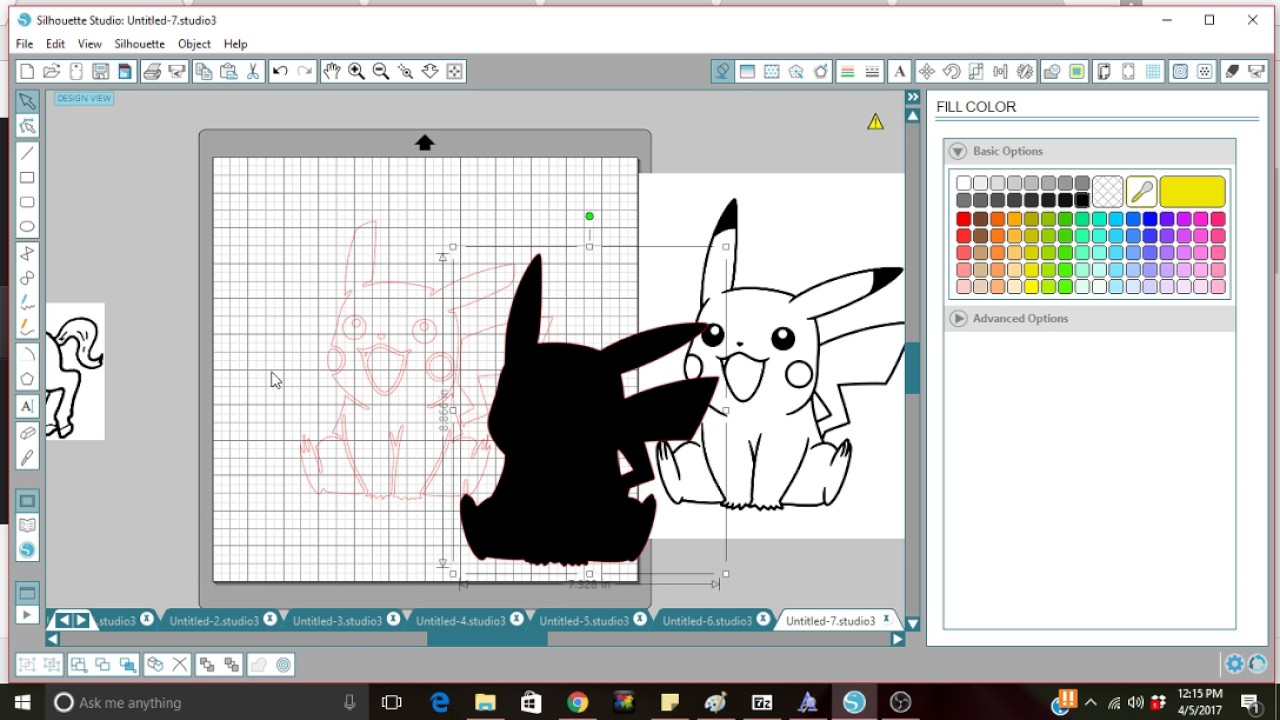The width and height of the screenshot is (1280, 720).
Task: Open File Explorer from the taskbar
Action: coord(485,702)
